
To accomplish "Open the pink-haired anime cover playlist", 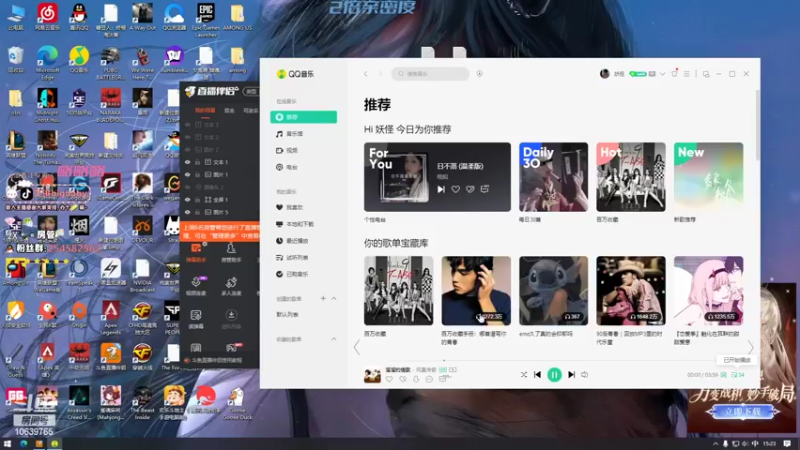I will [709, 291].
